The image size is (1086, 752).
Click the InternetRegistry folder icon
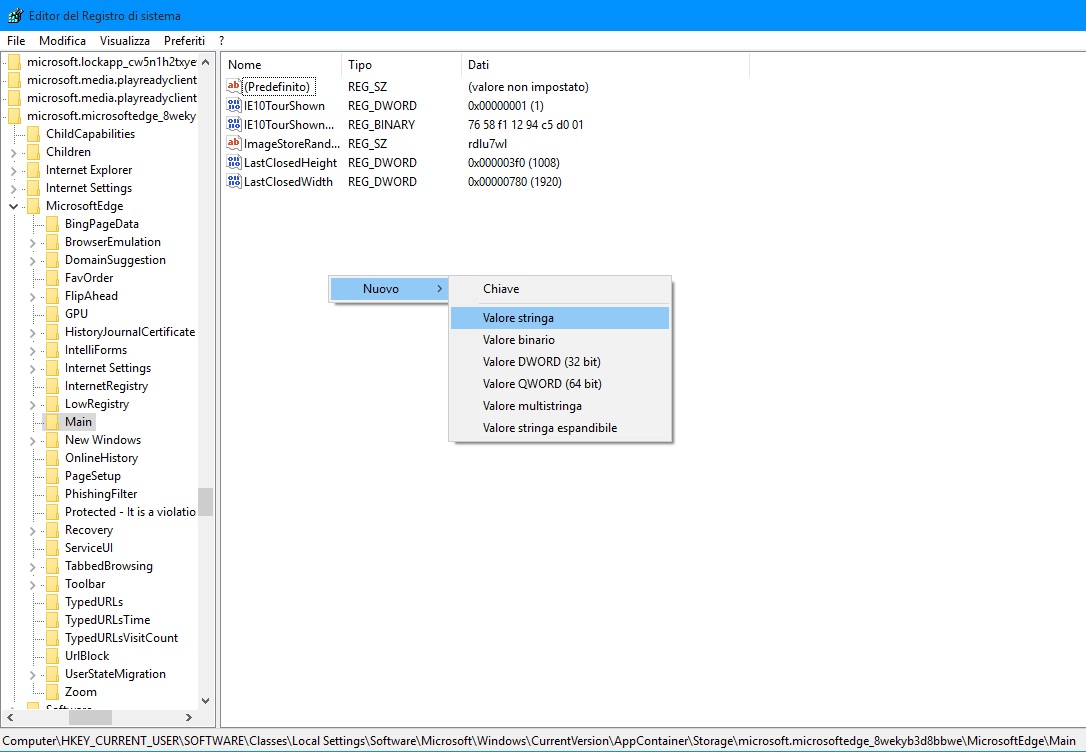[x=52, y=386]
